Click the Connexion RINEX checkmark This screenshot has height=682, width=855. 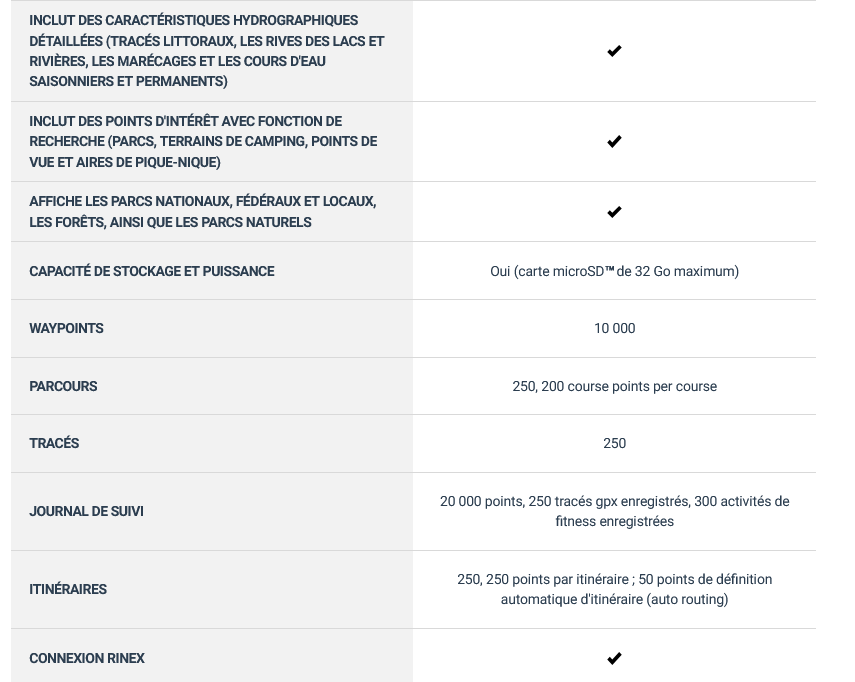614,658
